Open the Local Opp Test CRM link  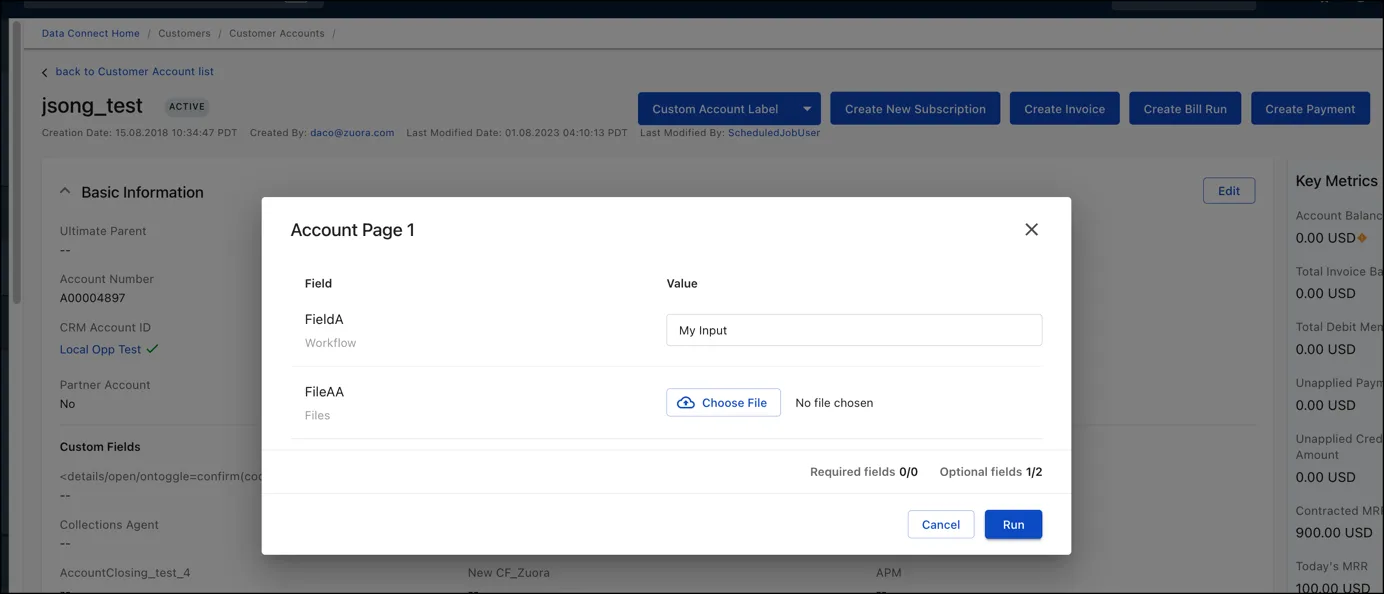click(101, 349)
